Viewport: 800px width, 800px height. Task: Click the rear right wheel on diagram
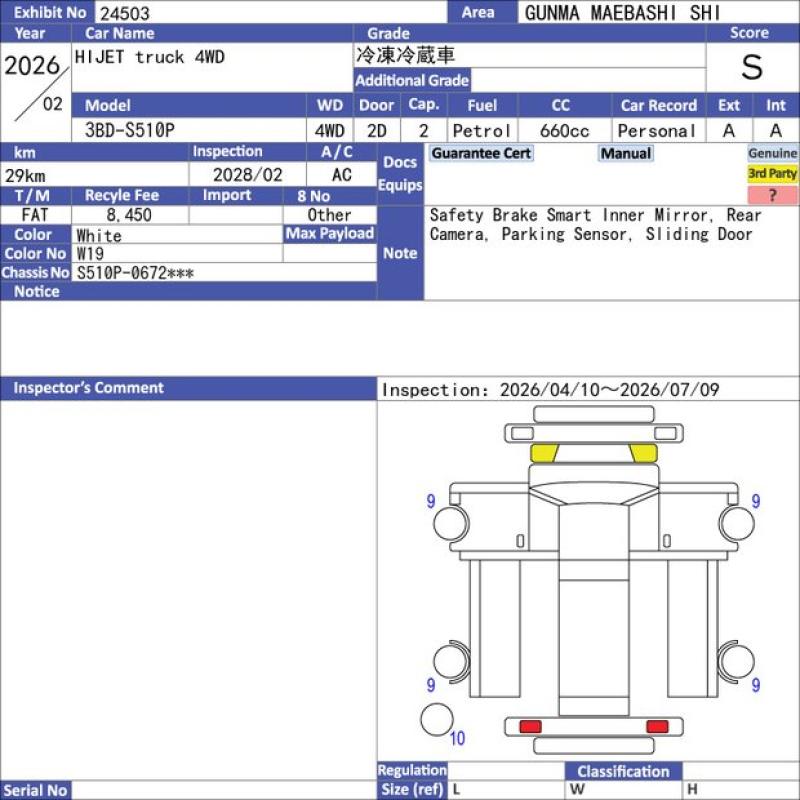tap(737, 661)
